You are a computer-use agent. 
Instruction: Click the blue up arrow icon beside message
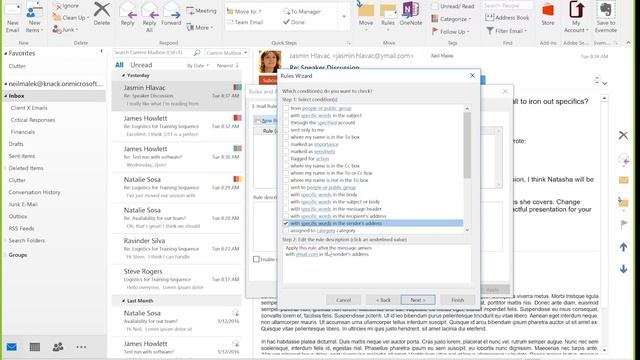[x=623, y=247]
